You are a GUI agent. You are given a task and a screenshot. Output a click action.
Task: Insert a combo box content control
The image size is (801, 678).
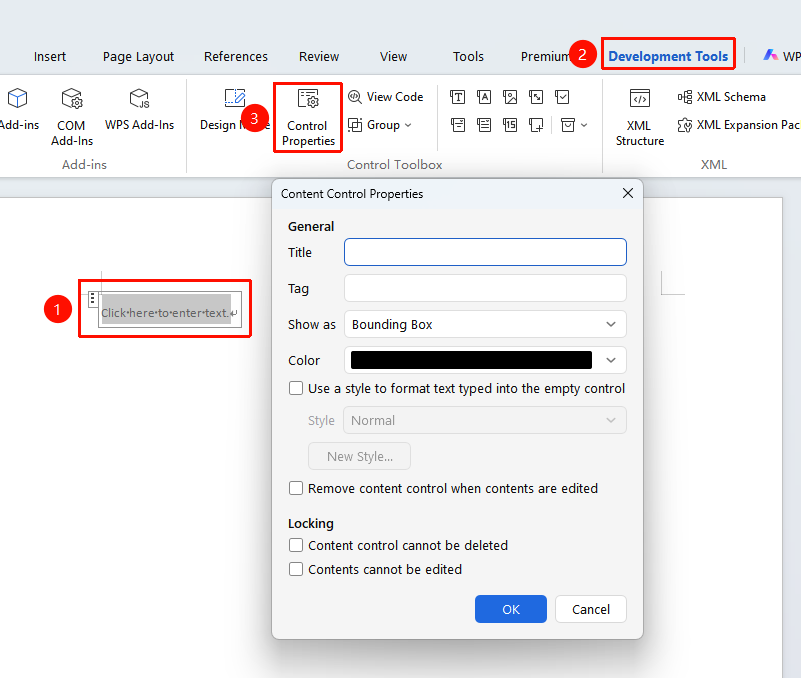457,125
